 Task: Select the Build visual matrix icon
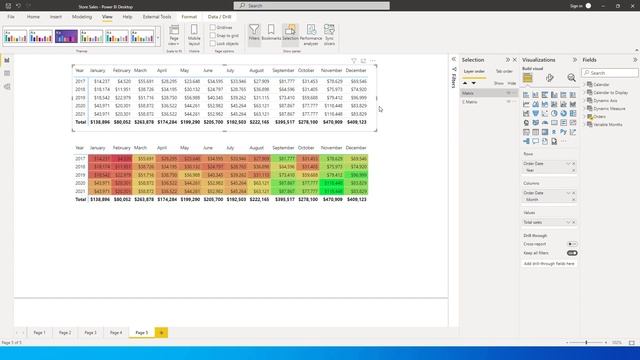pyautogui.click(x=527, y=78)
